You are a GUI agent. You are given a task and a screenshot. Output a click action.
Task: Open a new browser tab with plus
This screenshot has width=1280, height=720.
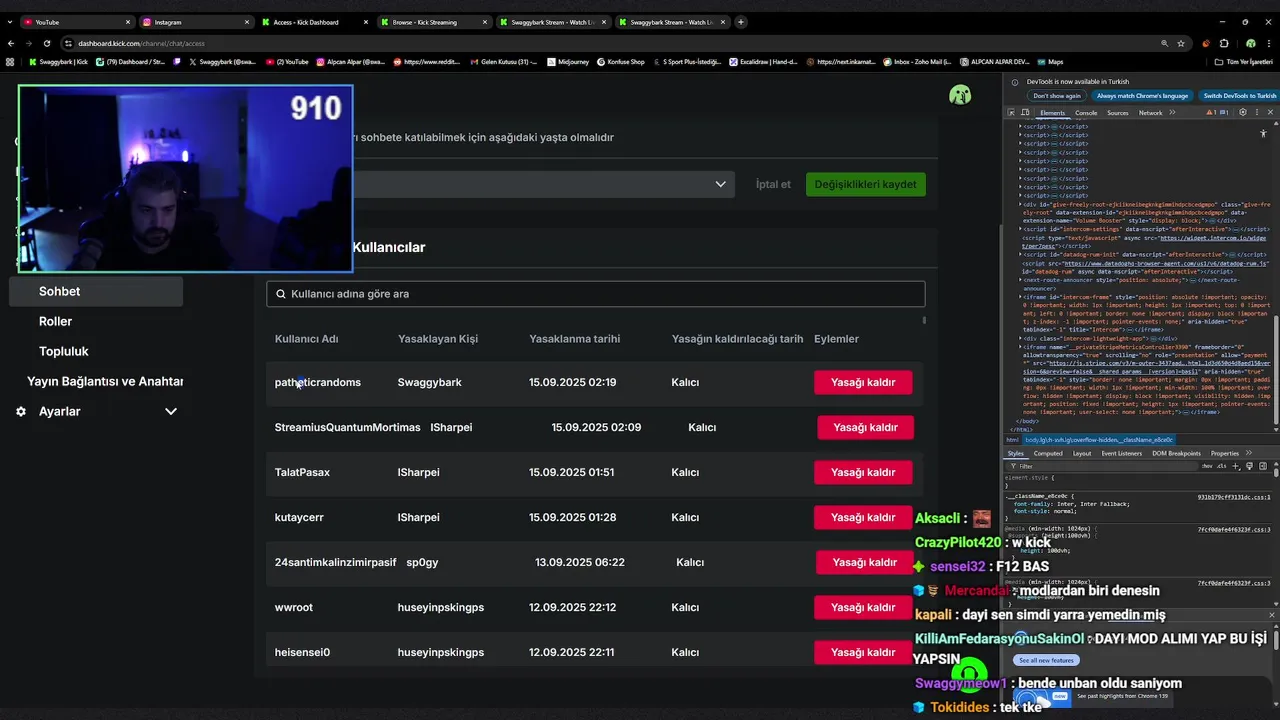coord(741,21)
